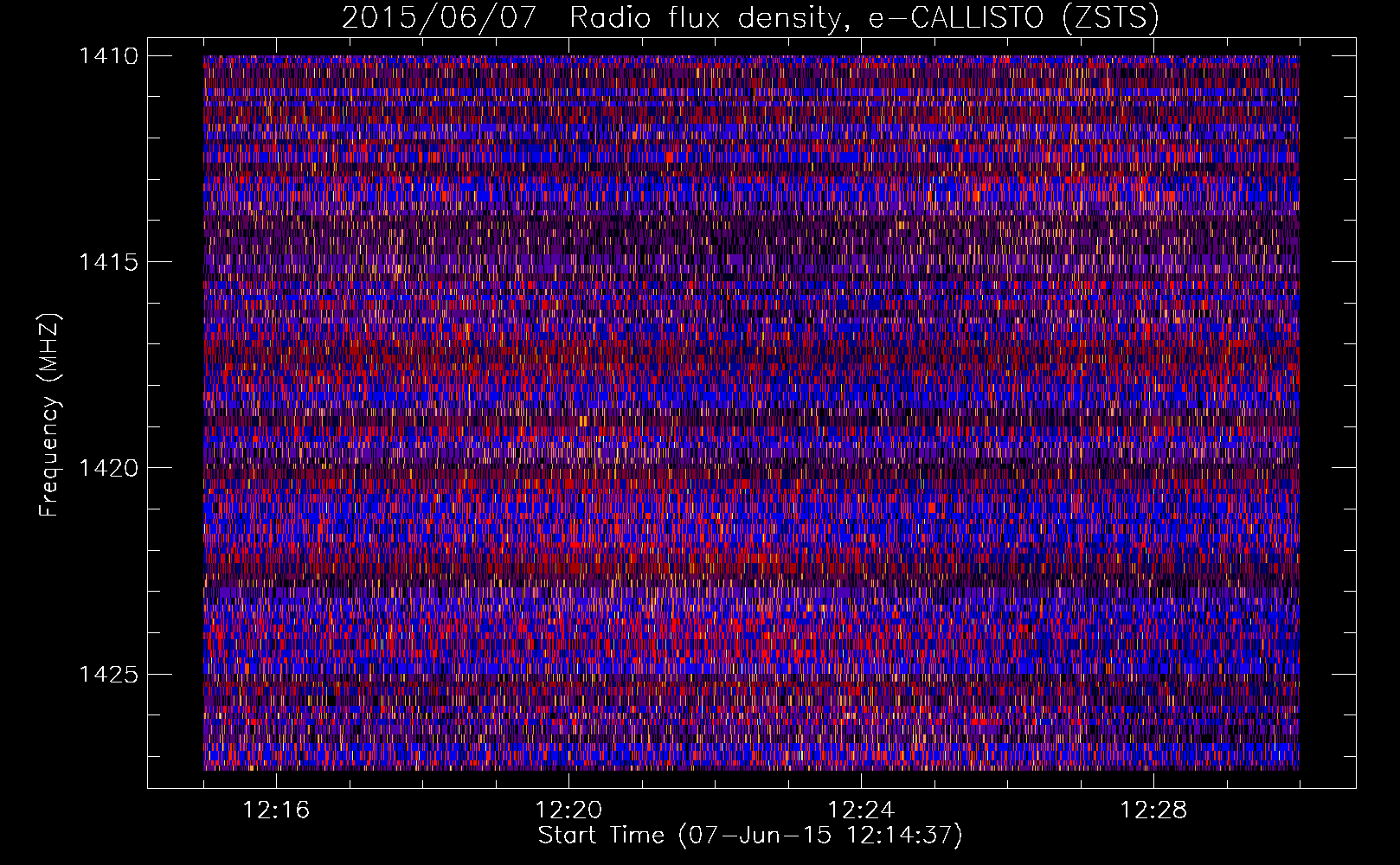The image size is (1400, 865).
Task: Click the 1425 frequency tick label
Action: (108, 674)
